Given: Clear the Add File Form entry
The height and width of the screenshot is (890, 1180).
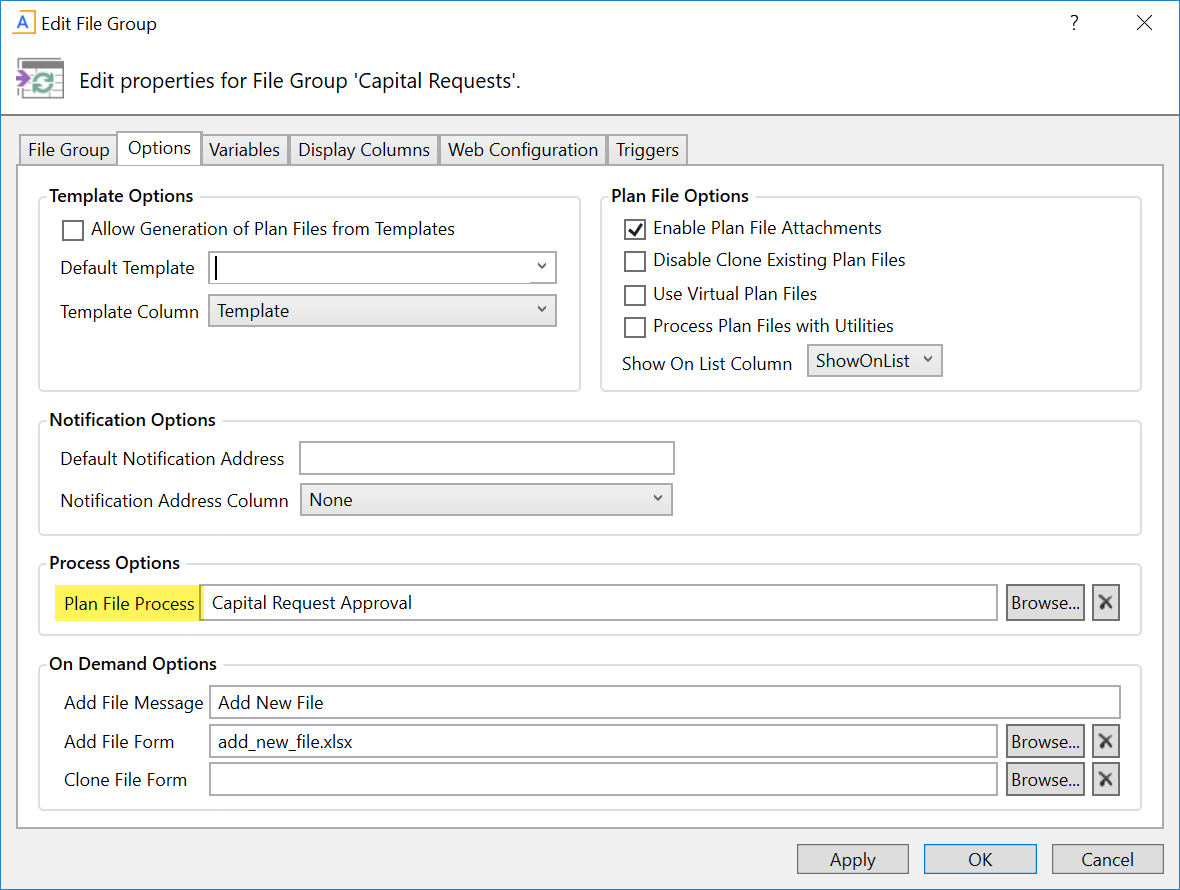Looking at the screenshot, I should pyautogui.click(x=1105, y=742).
